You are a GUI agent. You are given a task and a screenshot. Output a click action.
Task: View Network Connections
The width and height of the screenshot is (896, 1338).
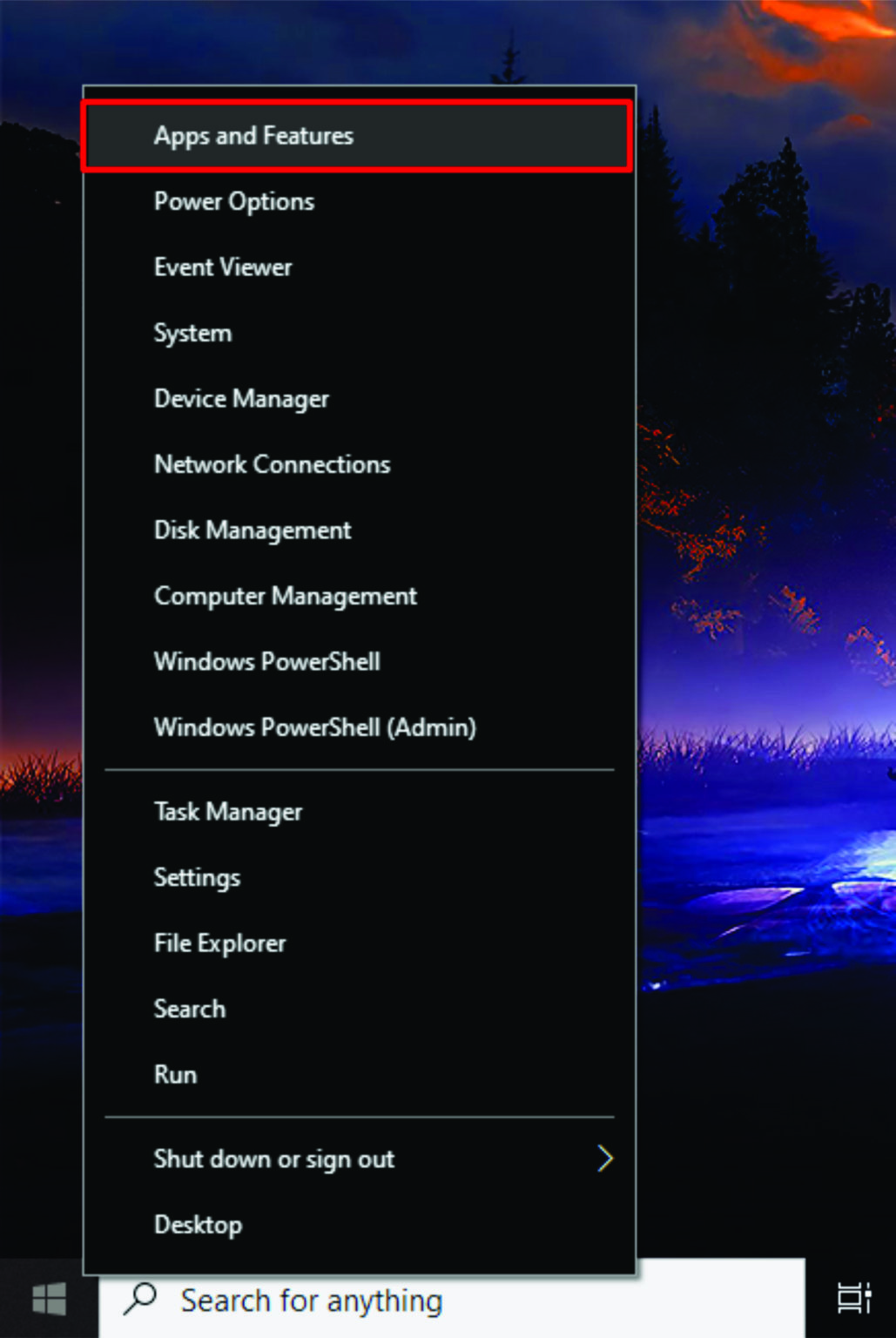click(273, 464)
